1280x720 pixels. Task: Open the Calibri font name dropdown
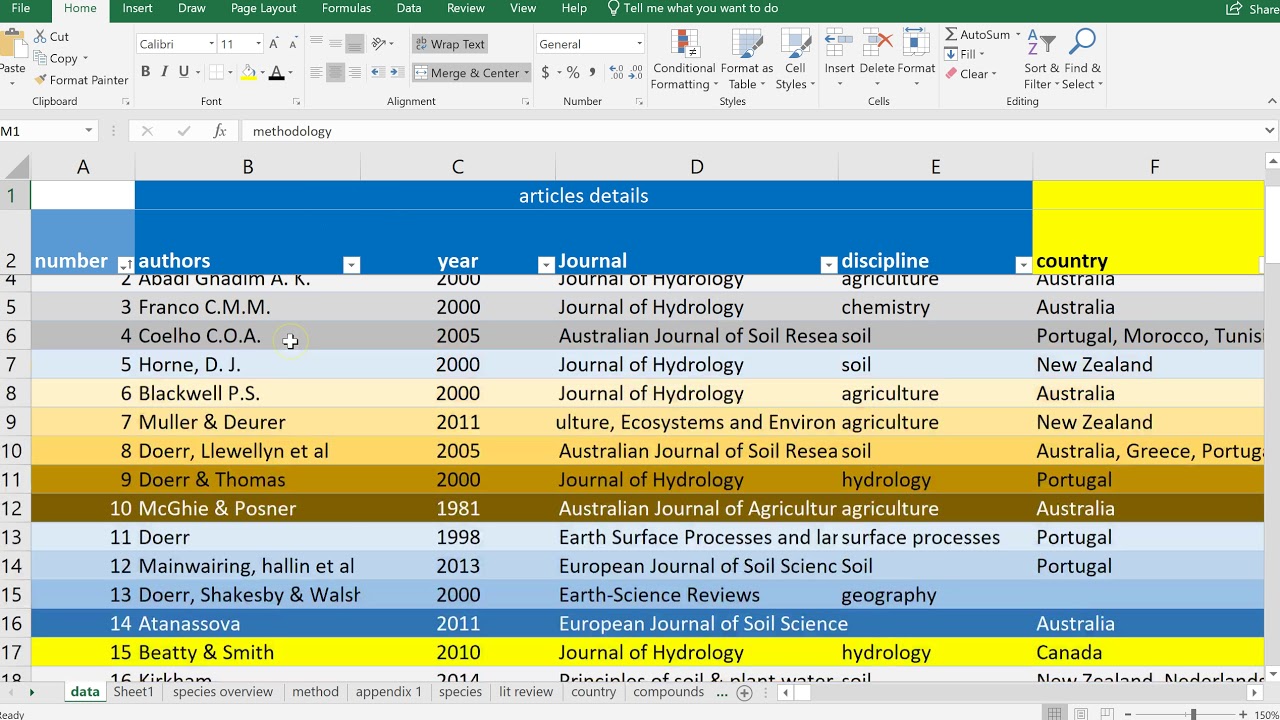211,44
